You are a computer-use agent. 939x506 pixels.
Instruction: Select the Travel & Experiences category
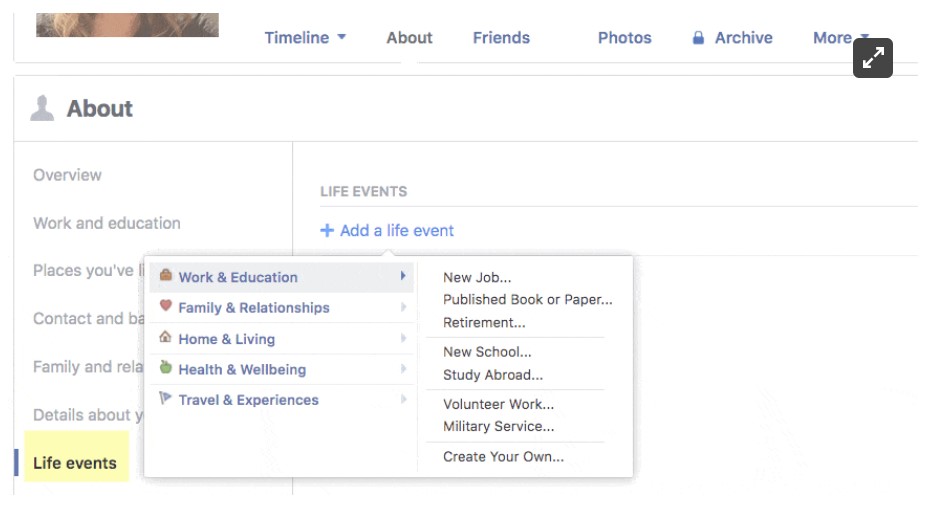(x=281, y=400)
